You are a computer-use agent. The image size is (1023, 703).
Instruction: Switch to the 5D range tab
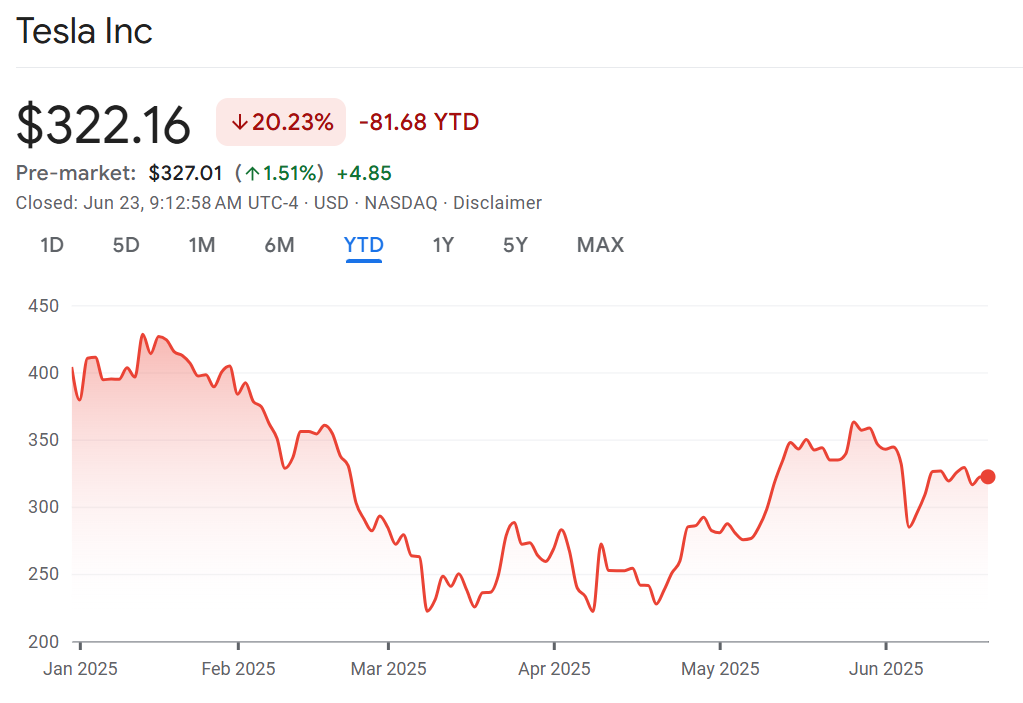(126, 245)
